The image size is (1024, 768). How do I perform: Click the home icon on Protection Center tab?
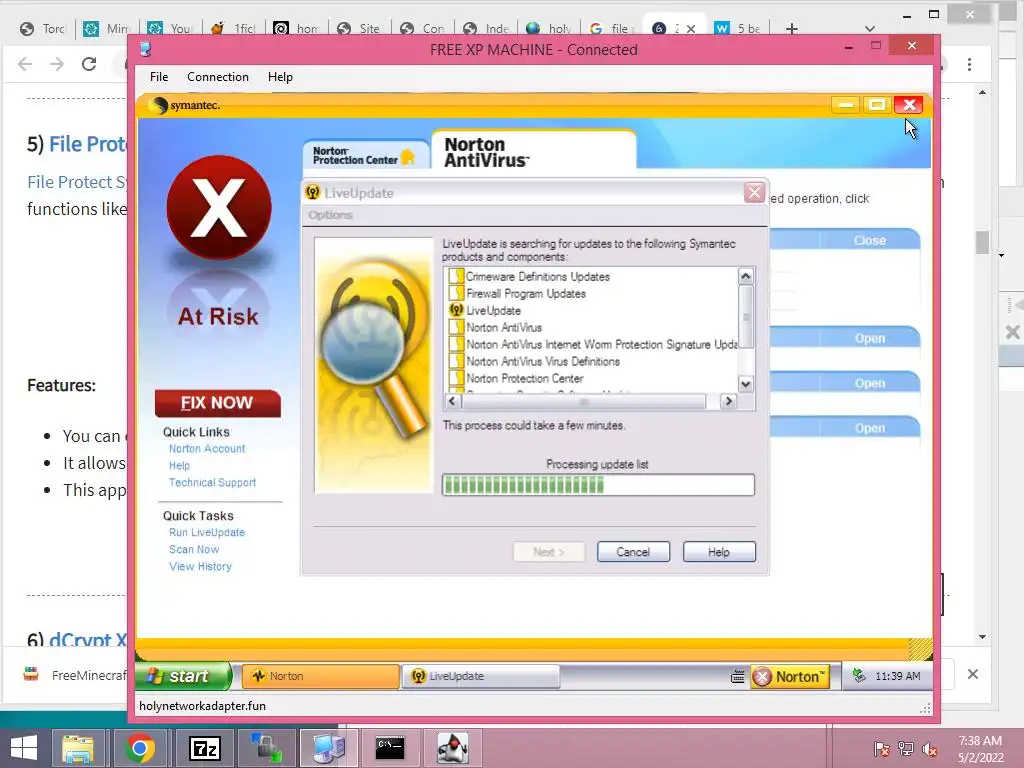tap(408, 157)
